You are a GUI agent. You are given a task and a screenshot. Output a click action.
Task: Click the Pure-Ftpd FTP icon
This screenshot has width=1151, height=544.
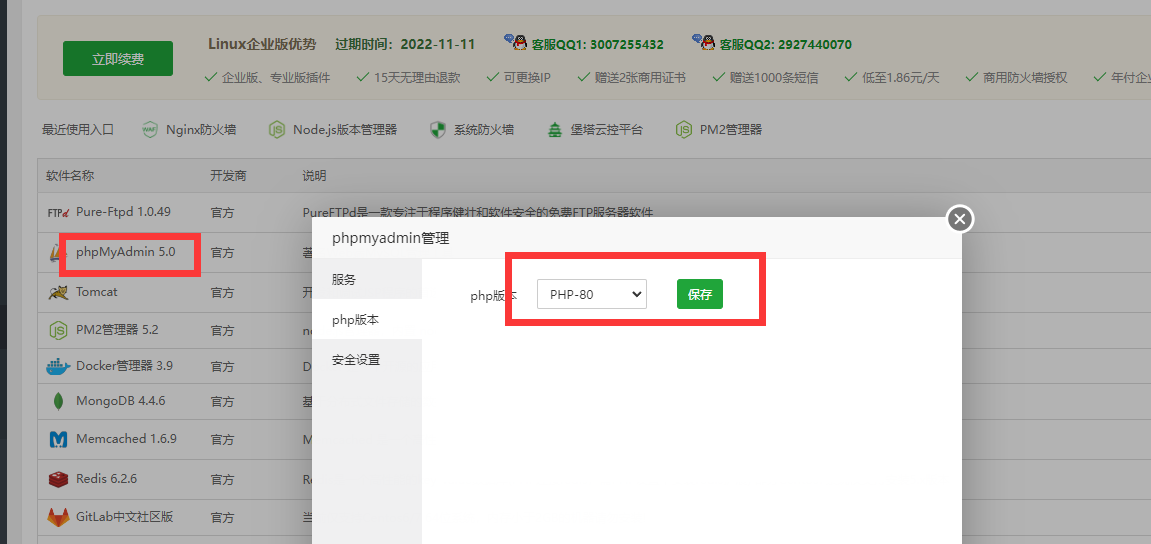58,212
